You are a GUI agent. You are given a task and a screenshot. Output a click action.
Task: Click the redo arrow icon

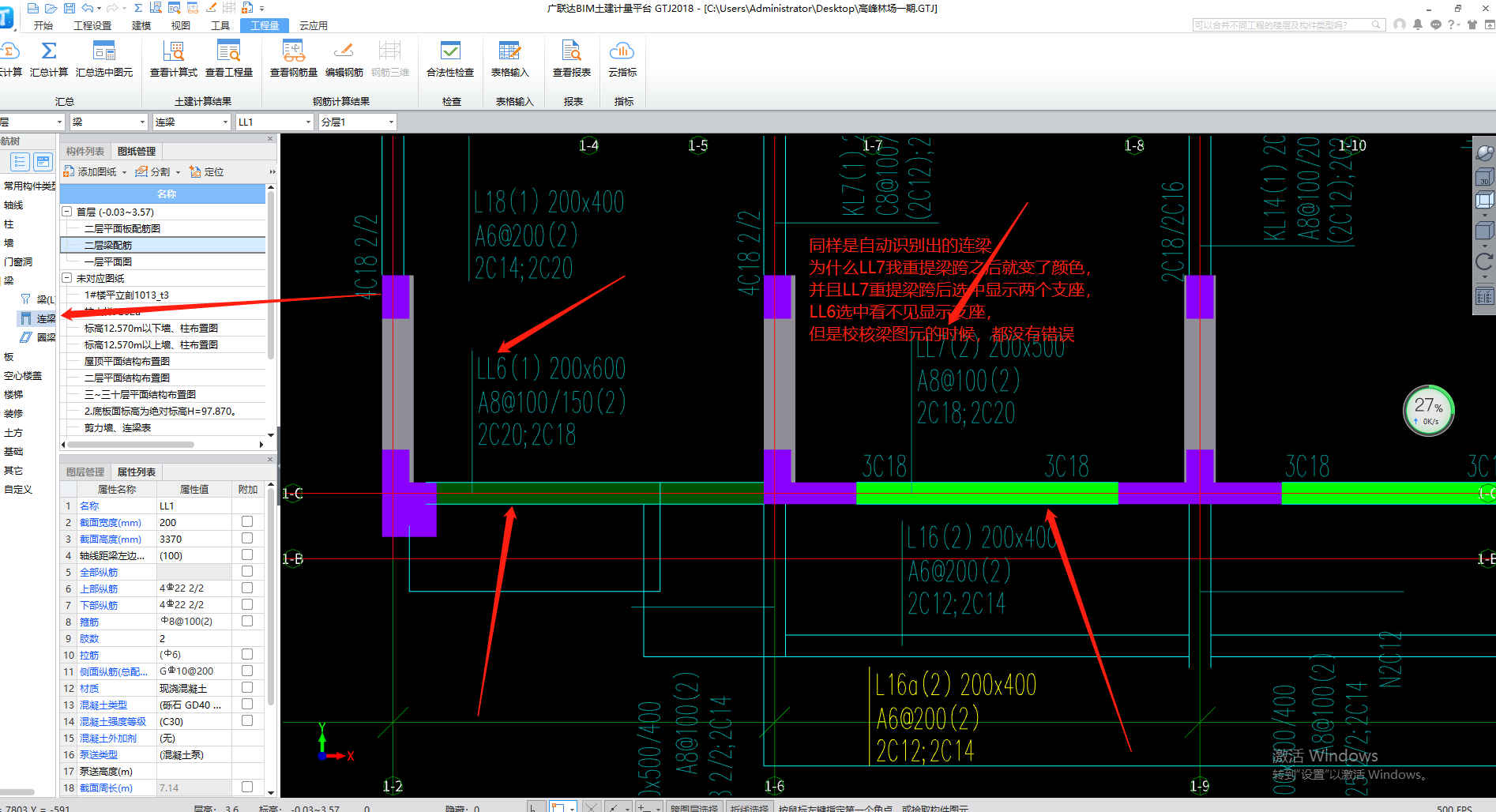coord(112,8)
